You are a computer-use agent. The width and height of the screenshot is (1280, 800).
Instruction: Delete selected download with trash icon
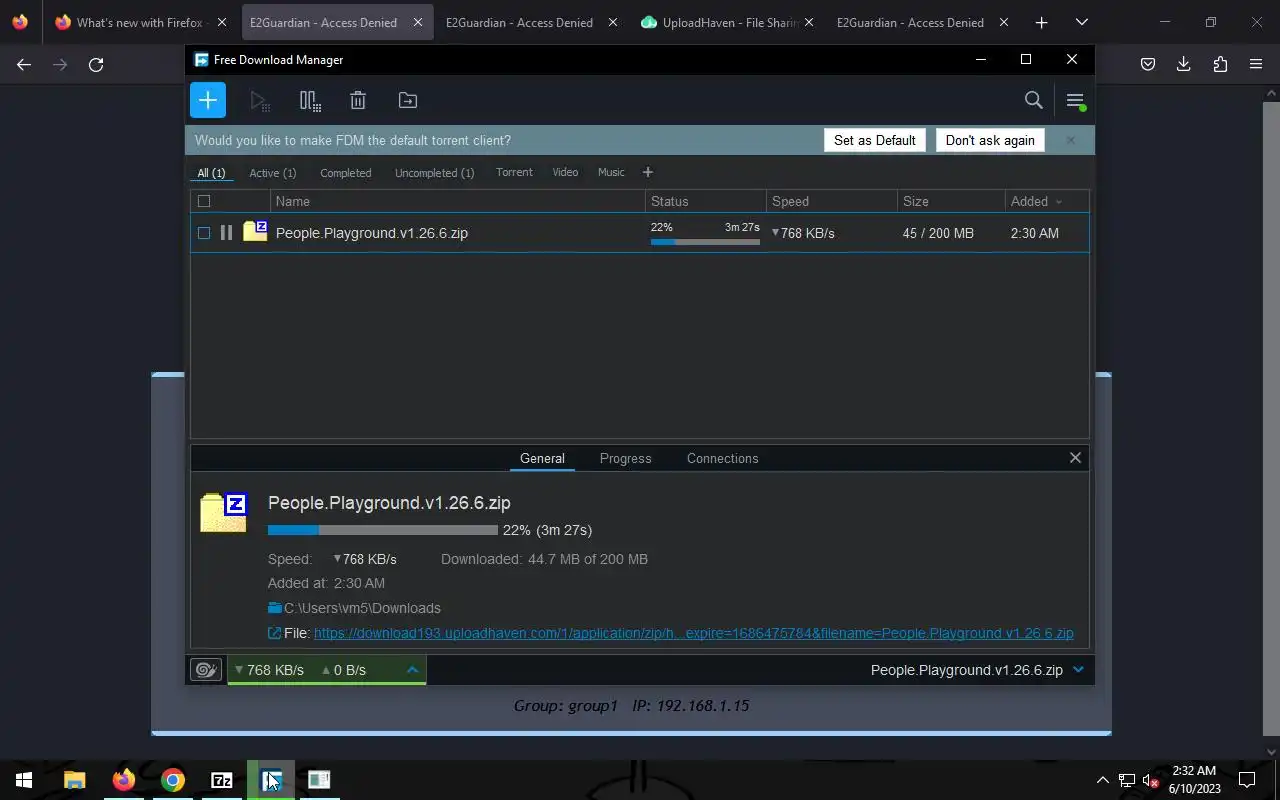tap(358, 100)
